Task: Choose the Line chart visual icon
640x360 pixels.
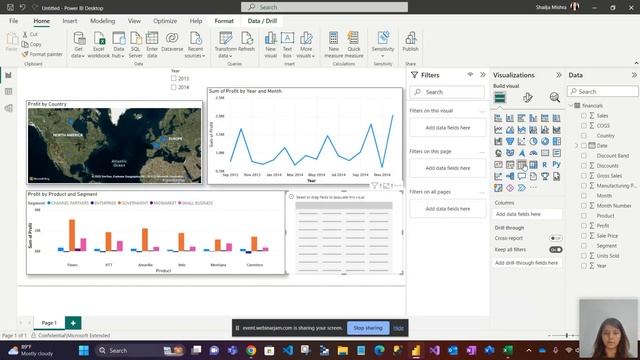Action: [498, 130]
